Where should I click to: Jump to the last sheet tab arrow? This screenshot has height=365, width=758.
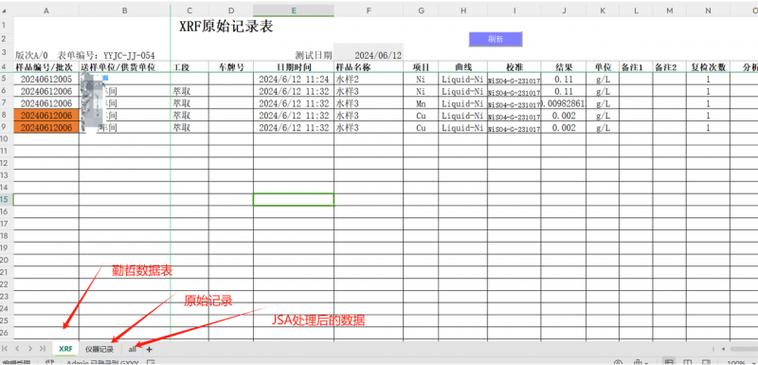[x=43, y=349]
